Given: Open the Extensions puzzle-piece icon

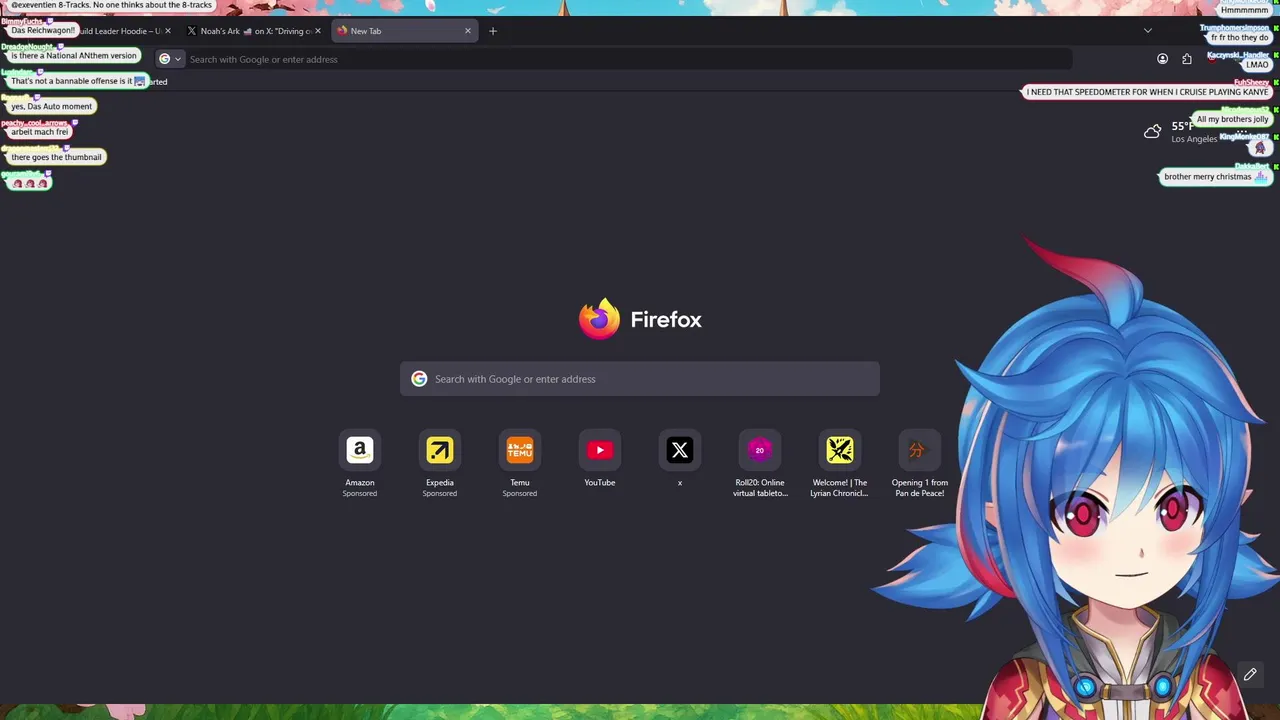Looking at the screenshot, I should pos(1187,59).
